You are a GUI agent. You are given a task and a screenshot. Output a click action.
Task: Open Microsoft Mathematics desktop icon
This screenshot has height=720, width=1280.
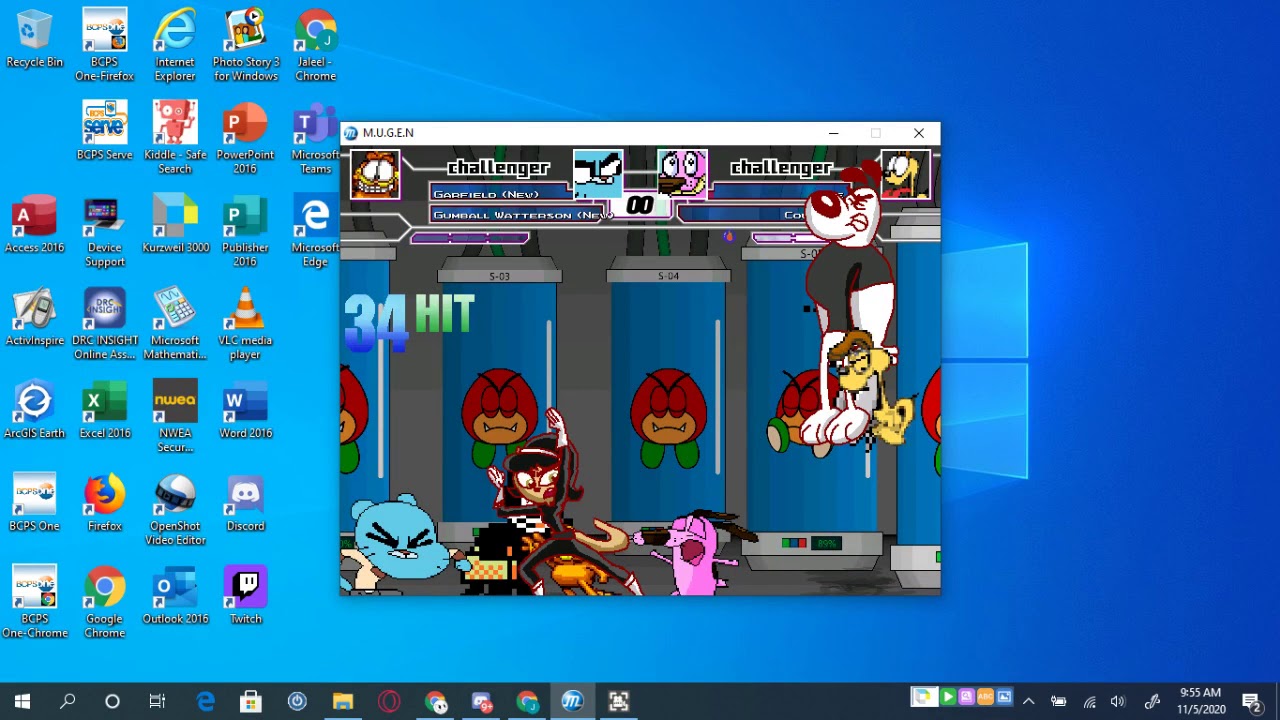pos(175,324)
